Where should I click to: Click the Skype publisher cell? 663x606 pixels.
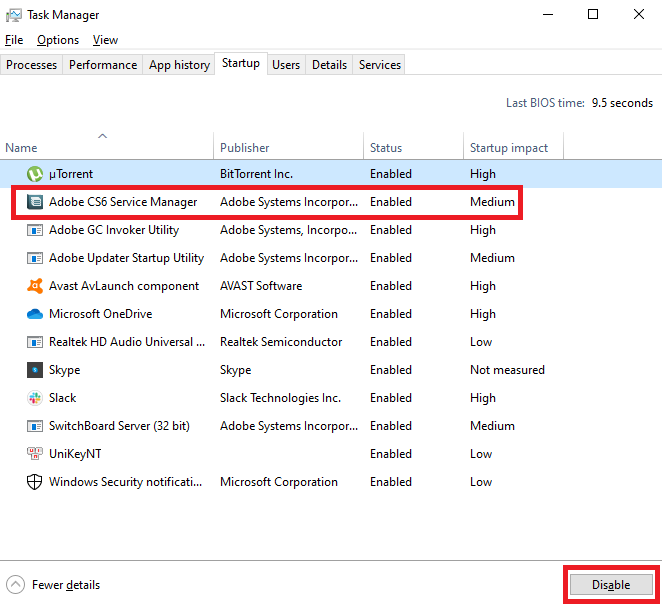click(x=236, y=370)
